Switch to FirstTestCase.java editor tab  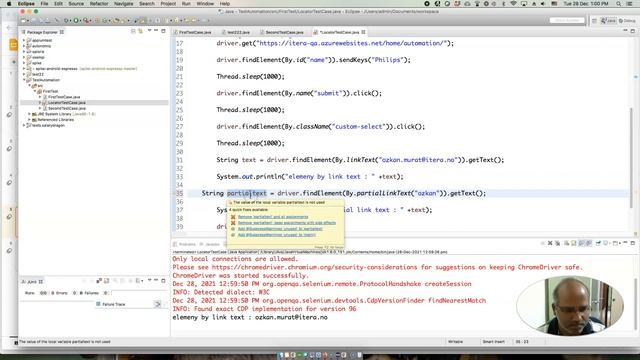pyautogui.click(x=192, y=32)
